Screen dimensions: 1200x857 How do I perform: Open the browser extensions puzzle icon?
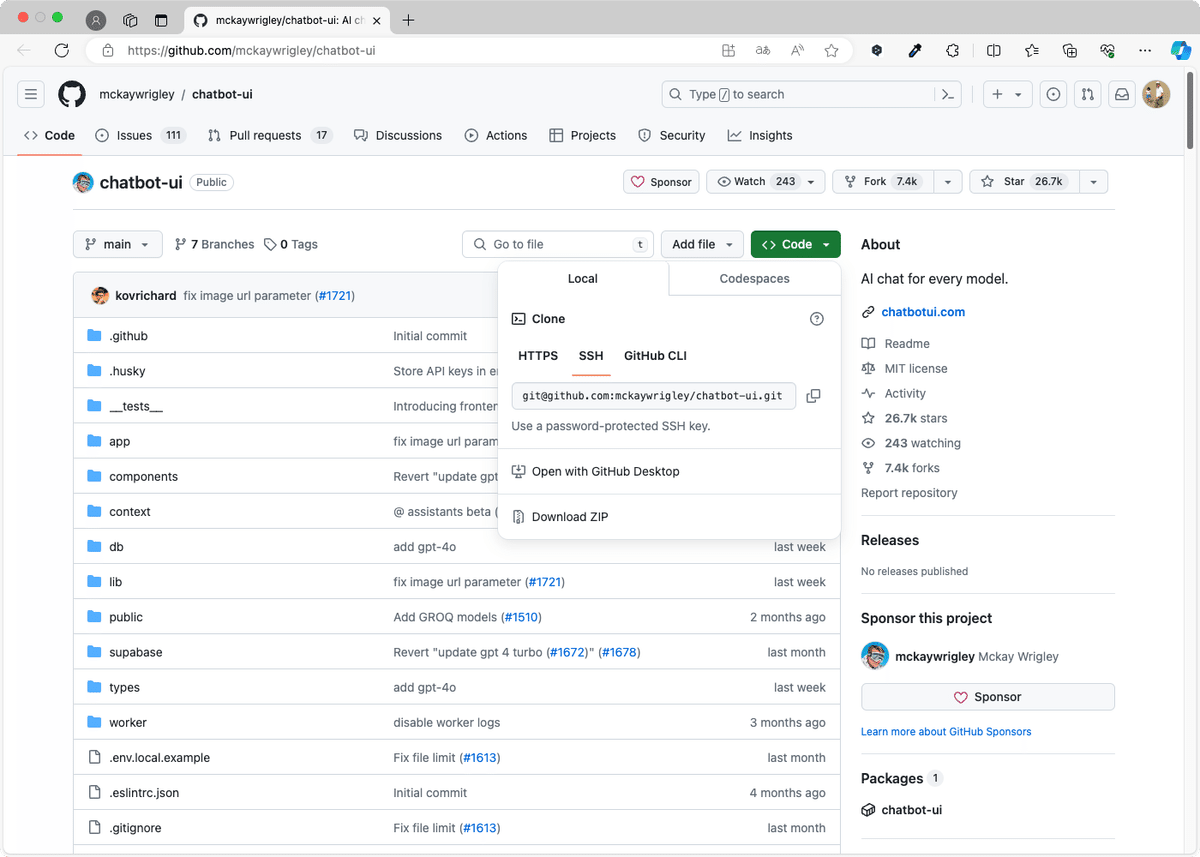pos(952,50)
